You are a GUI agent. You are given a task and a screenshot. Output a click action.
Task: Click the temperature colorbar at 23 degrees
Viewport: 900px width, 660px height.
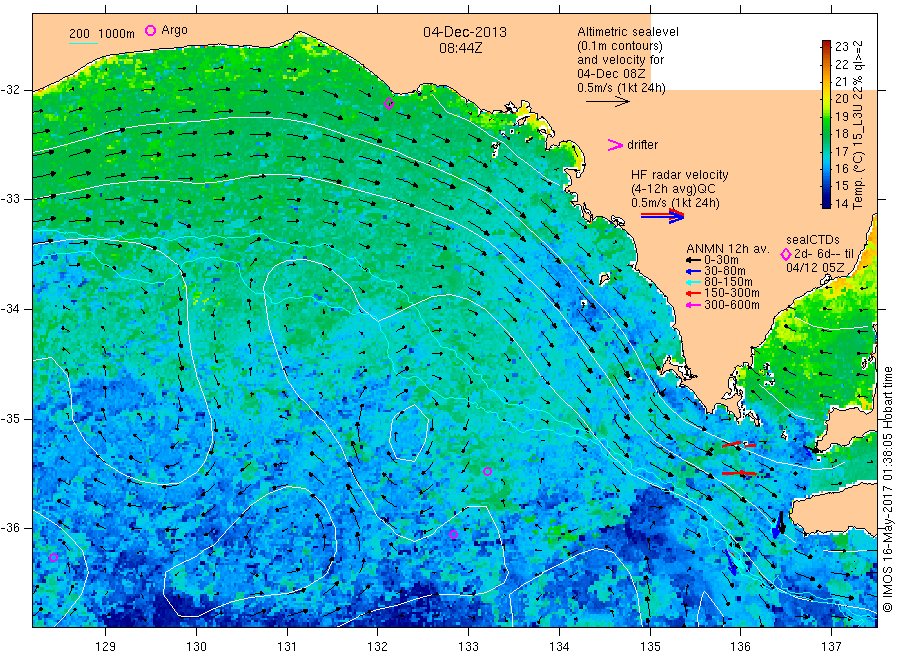coord(826,46)
